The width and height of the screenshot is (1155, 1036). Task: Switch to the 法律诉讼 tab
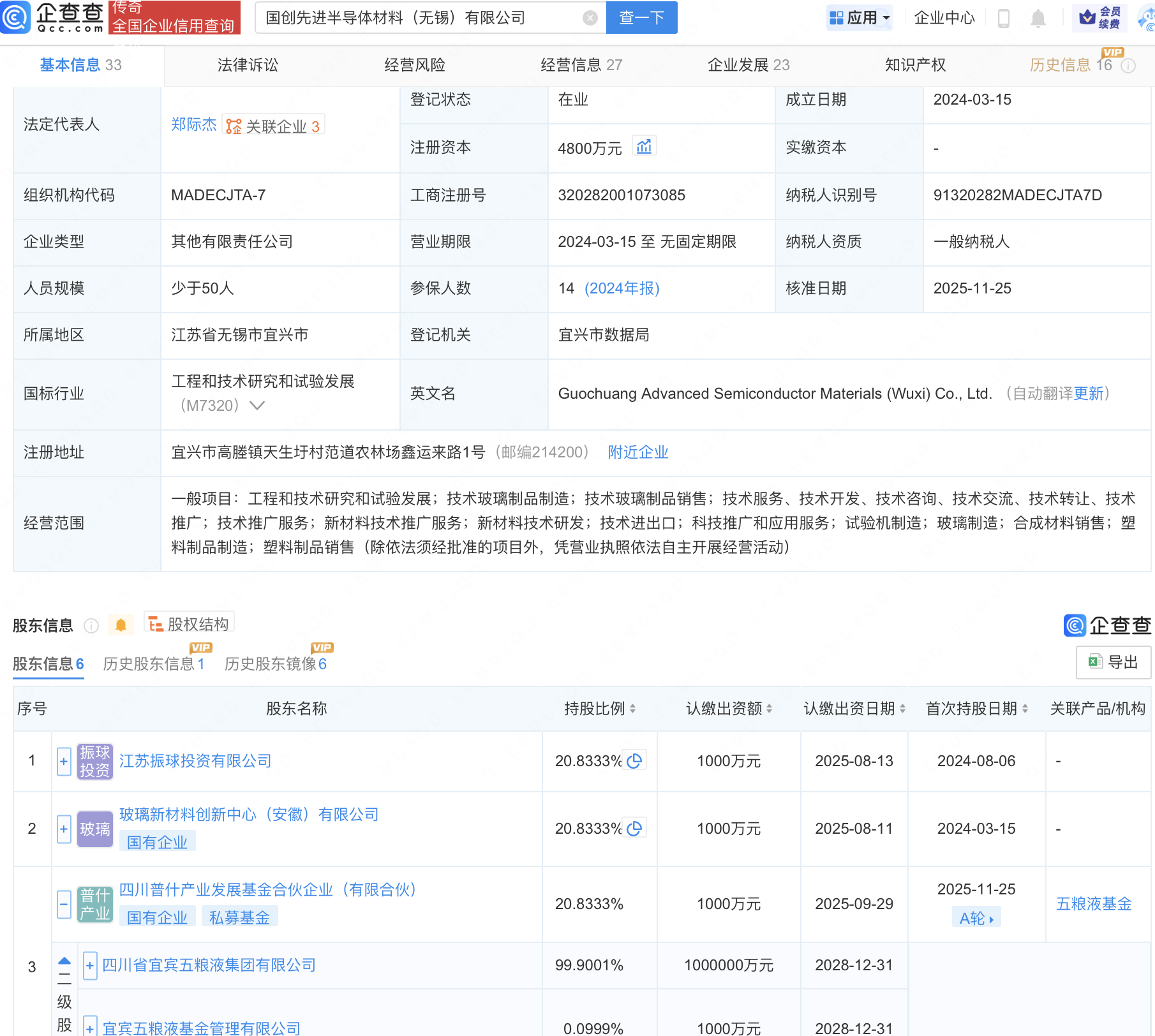[248, 65]
